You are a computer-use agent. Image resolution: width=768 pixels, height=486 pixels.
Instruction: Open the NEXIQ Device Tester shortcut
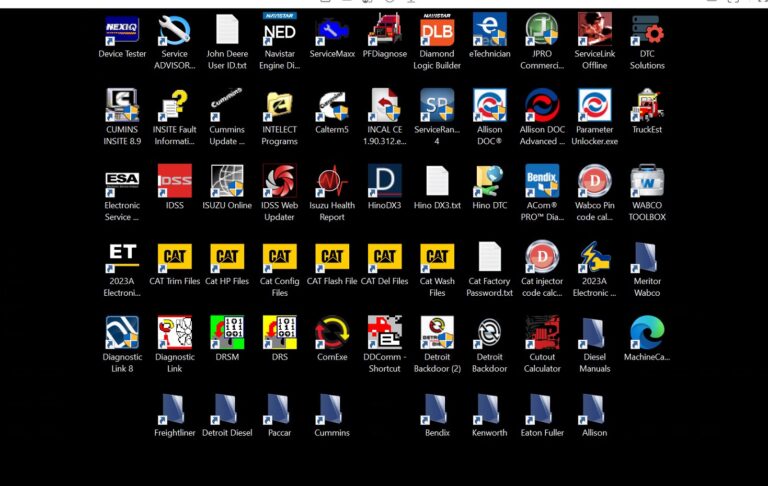[x=122, y=30]
